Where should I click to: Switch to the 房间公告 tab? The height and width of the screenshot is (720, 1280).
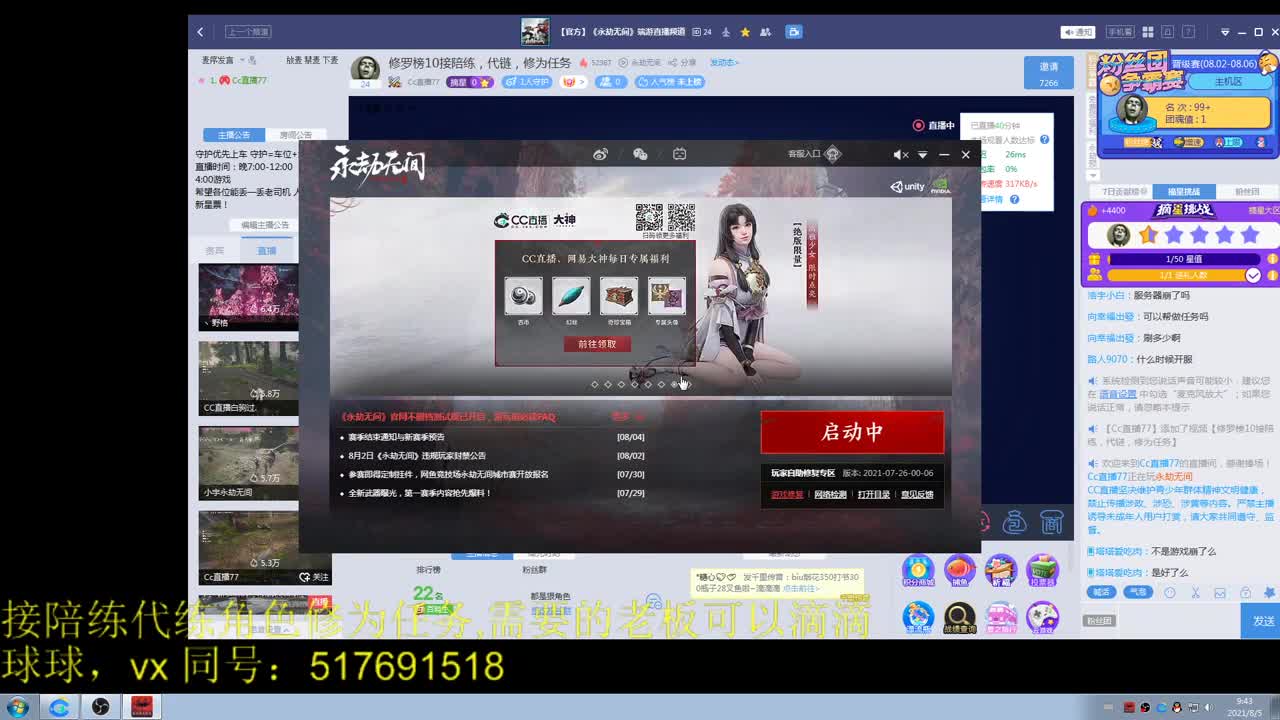click(295, 135)
